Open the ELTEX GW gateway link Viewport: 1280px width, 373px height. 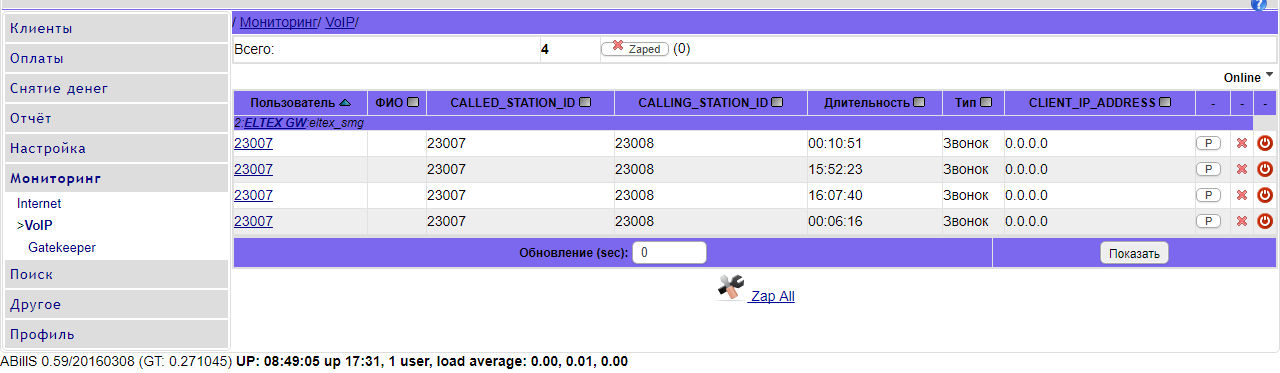pos(275,123)
